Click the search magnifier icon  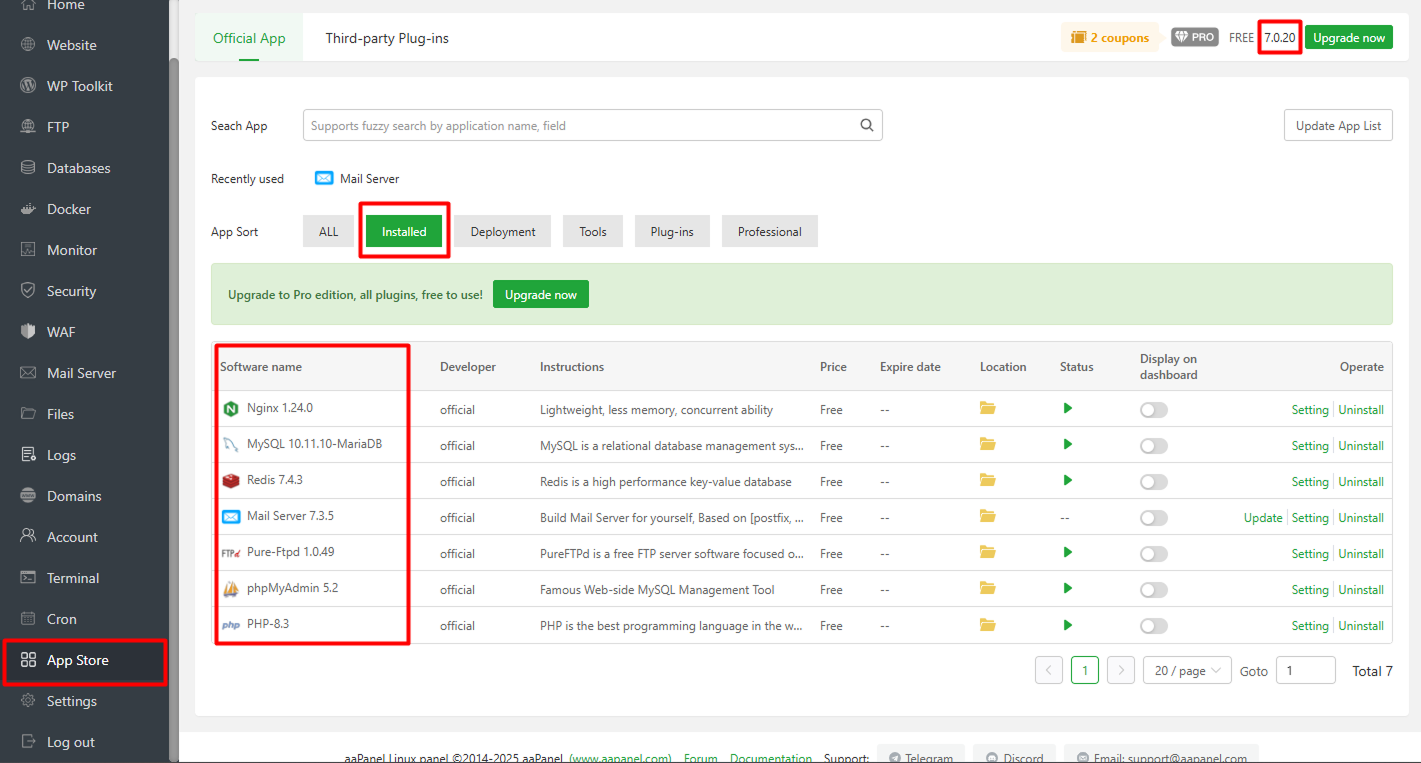[x=866, y=125]
